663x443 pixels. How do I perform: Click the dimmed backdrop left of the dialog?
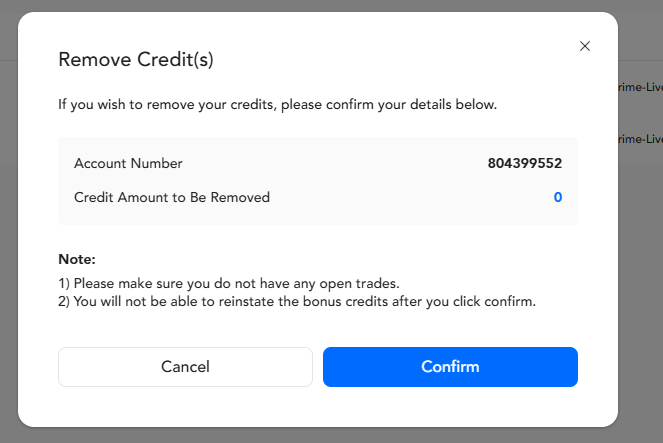(x=8, y=250)
